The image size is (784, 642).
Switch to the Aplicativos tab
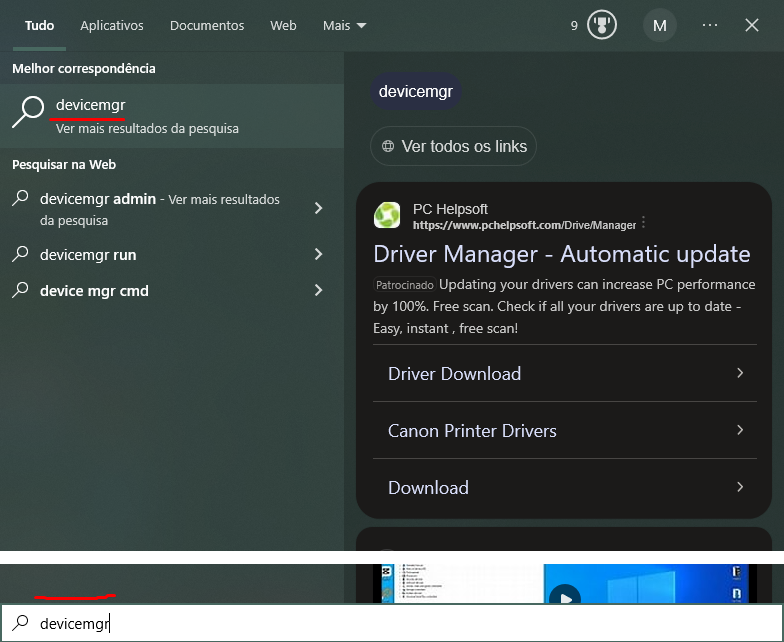tap(112, 26)
